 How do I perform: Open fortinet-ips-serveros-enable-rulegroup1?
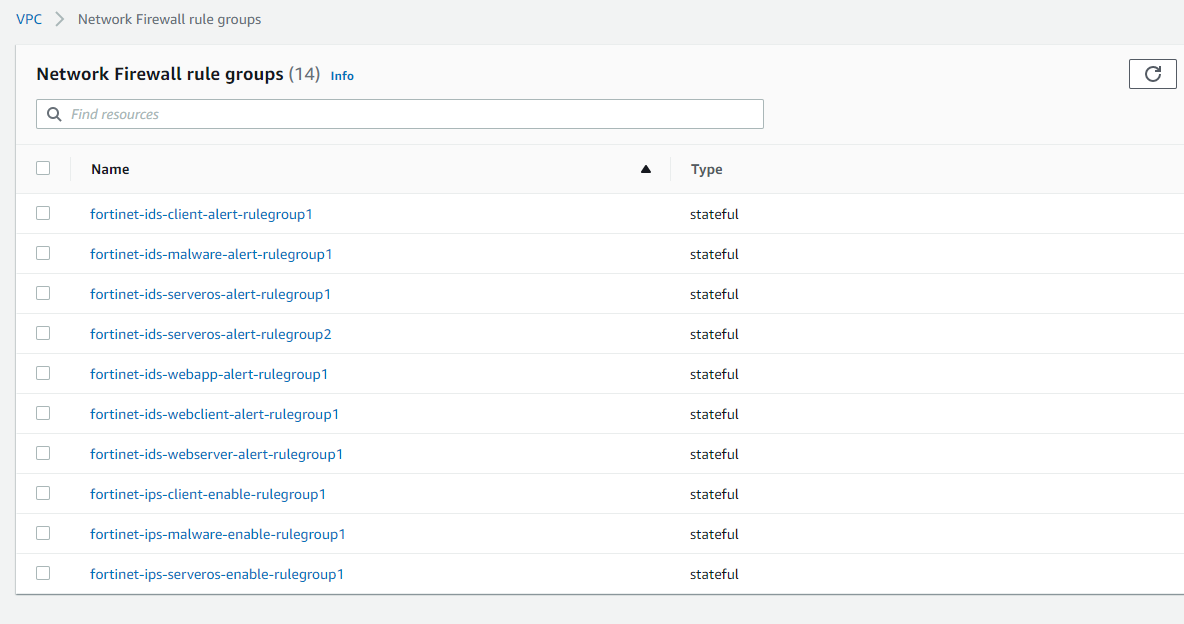coord(217,573)
